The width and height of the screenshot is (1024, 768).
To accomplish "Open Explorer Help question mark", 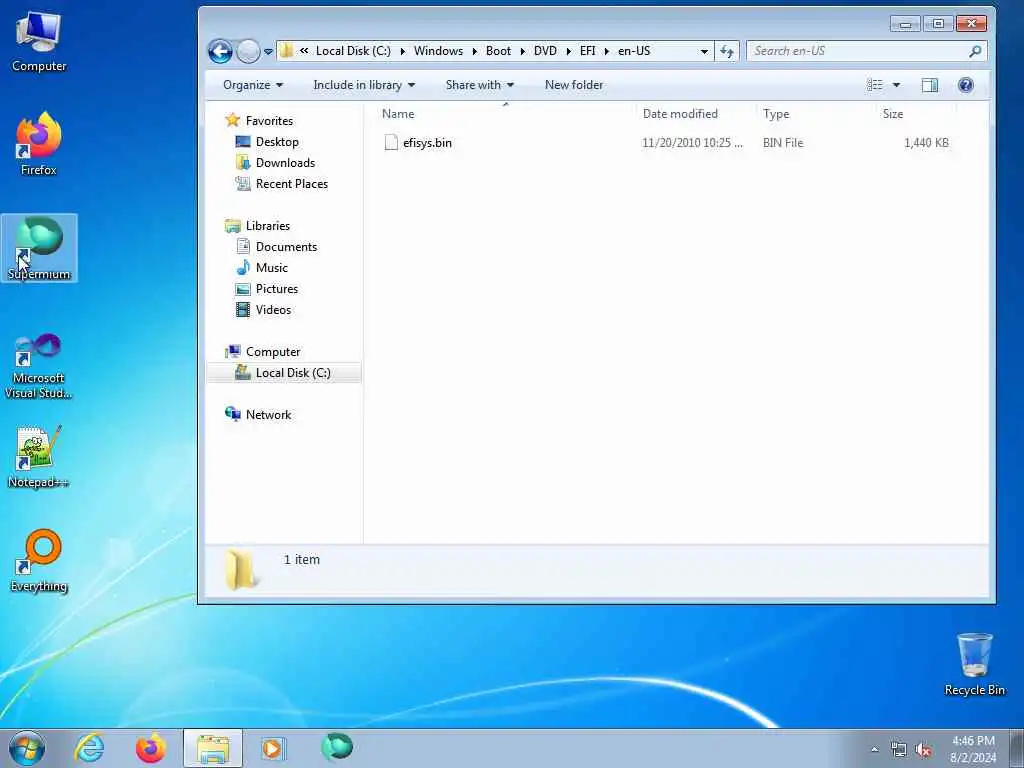I will coord(965,85).
